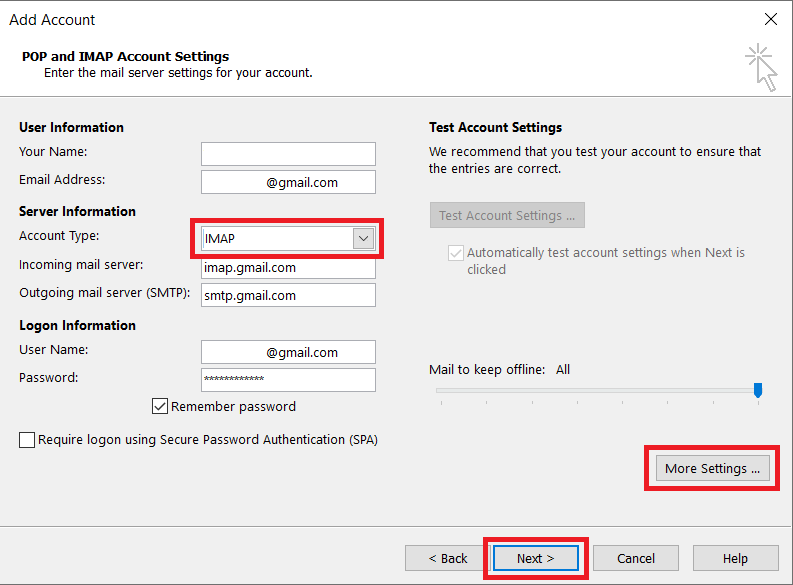
Task: Focus the Your Name field
Action: click(288, 154)
